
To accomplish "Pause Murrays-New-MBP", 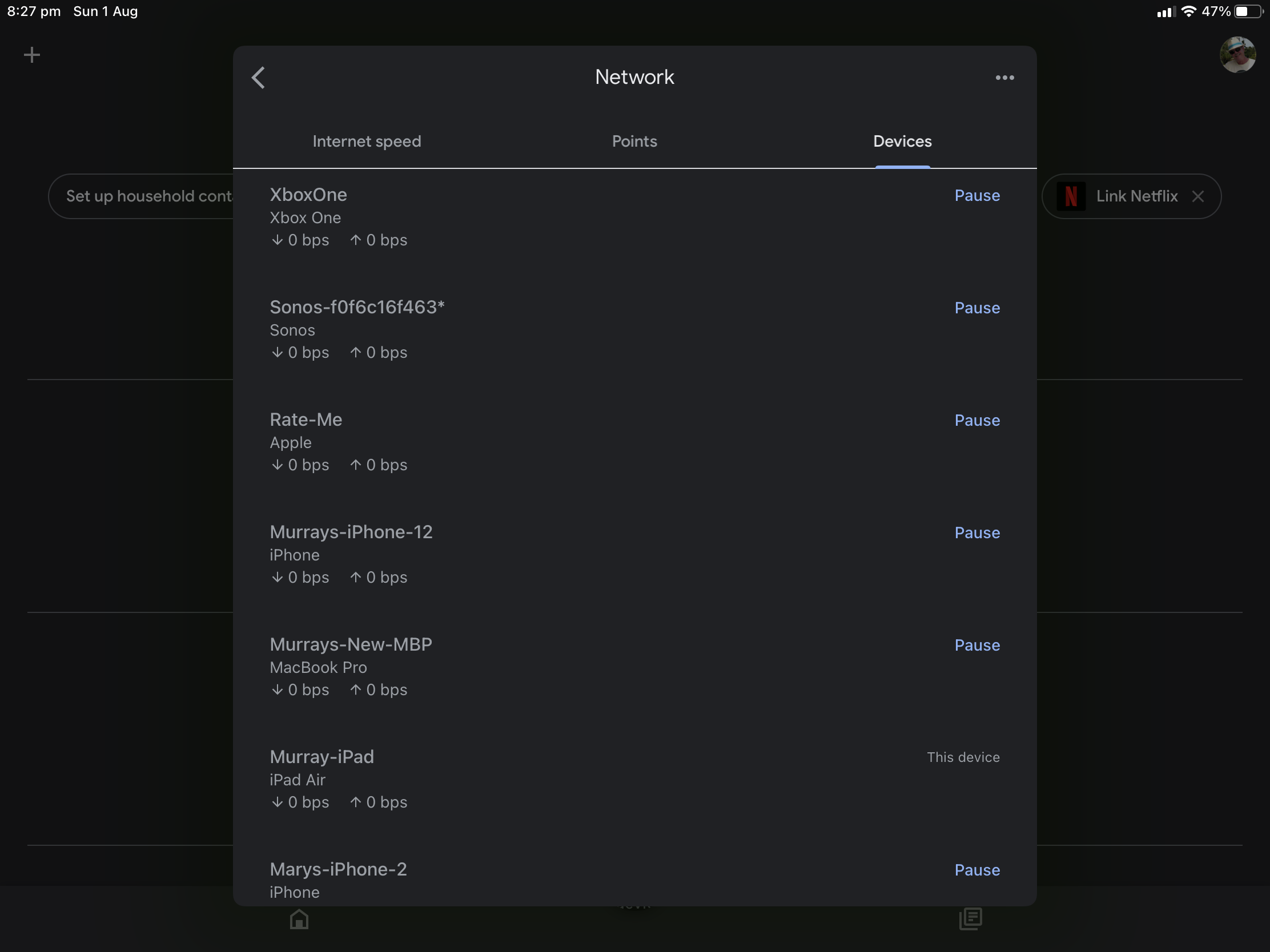I will click(977, 645).
